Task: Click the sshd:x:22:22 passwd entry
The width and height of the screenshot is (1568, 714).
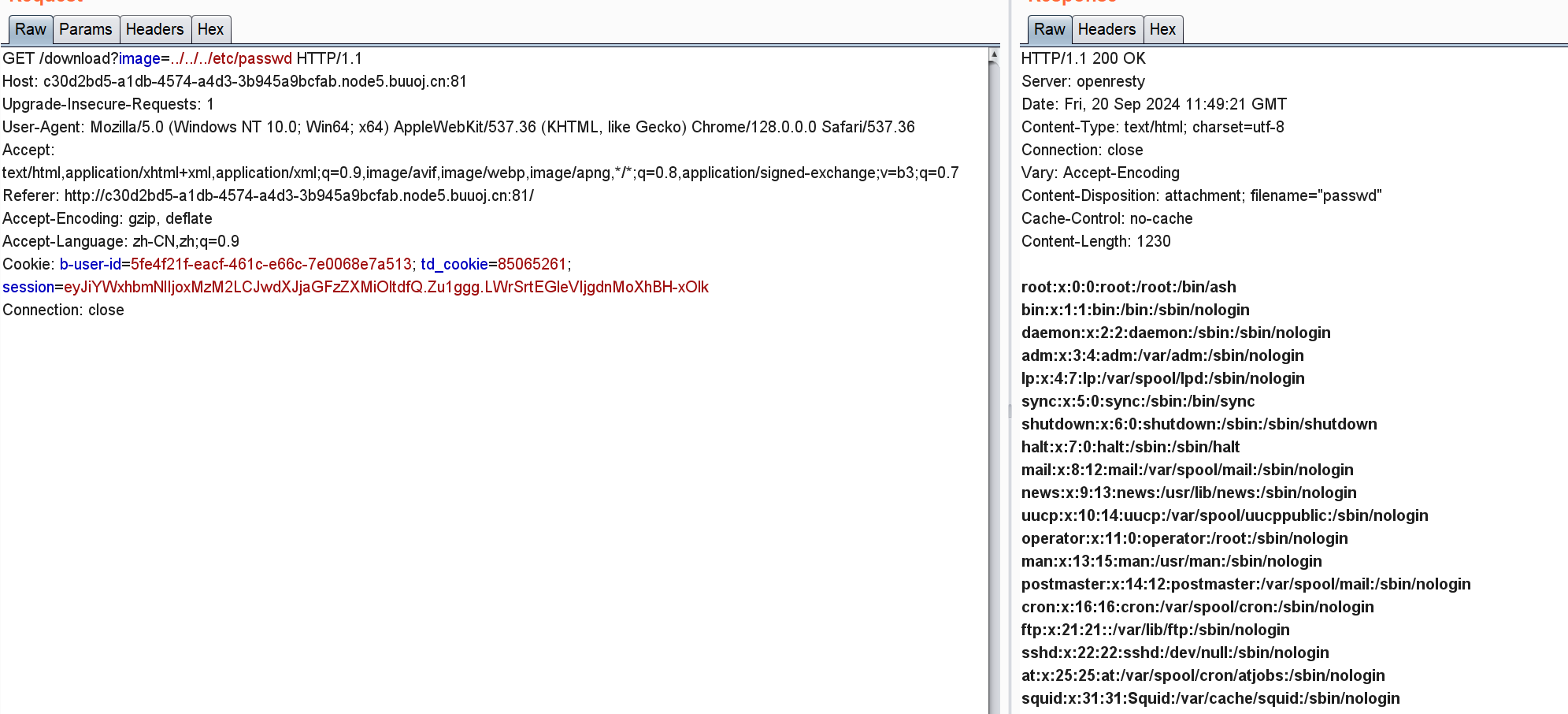Action: [x=1175, y=653]
